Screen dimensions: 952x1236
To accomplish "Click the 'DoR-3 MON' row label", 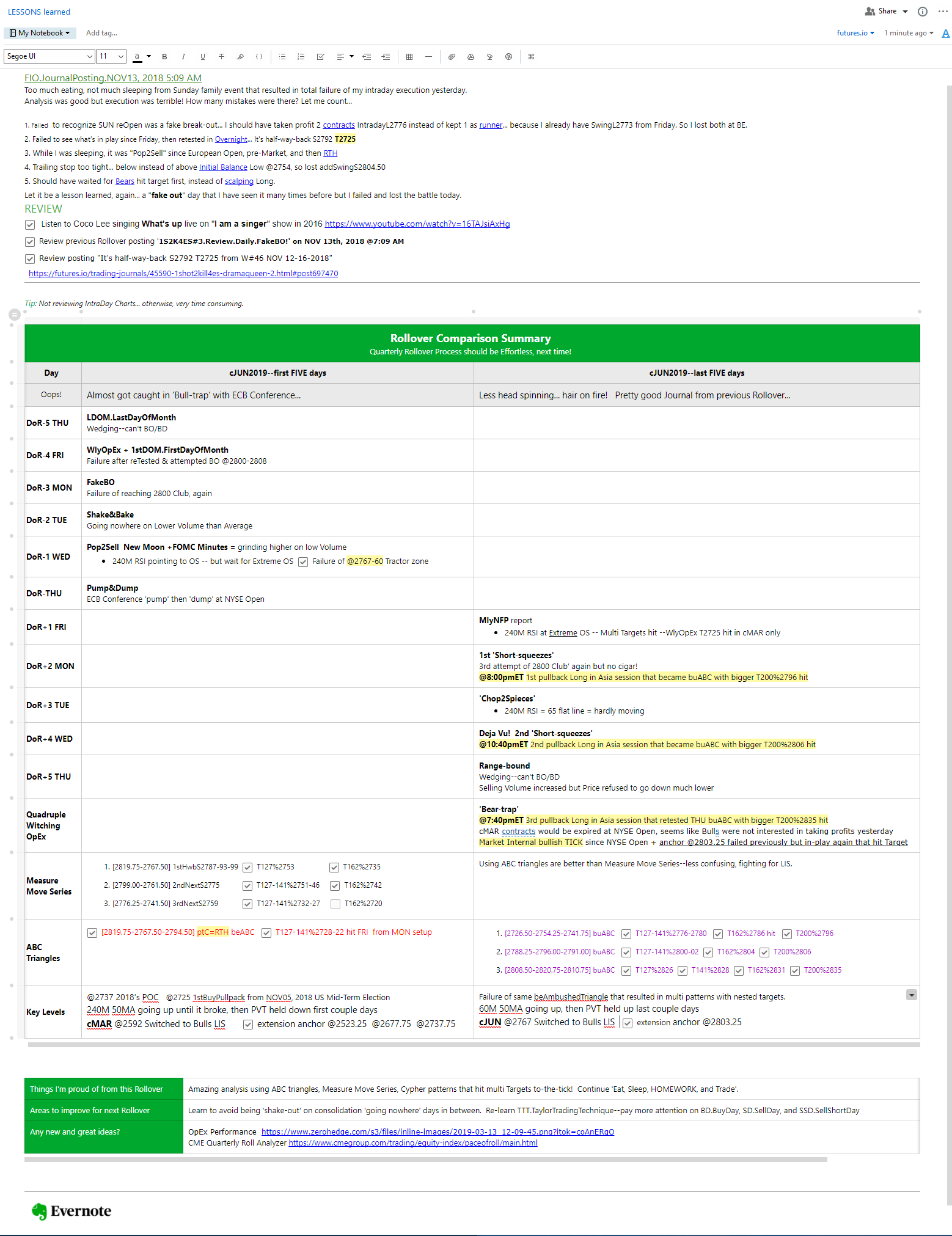I will tap(49, 488).
